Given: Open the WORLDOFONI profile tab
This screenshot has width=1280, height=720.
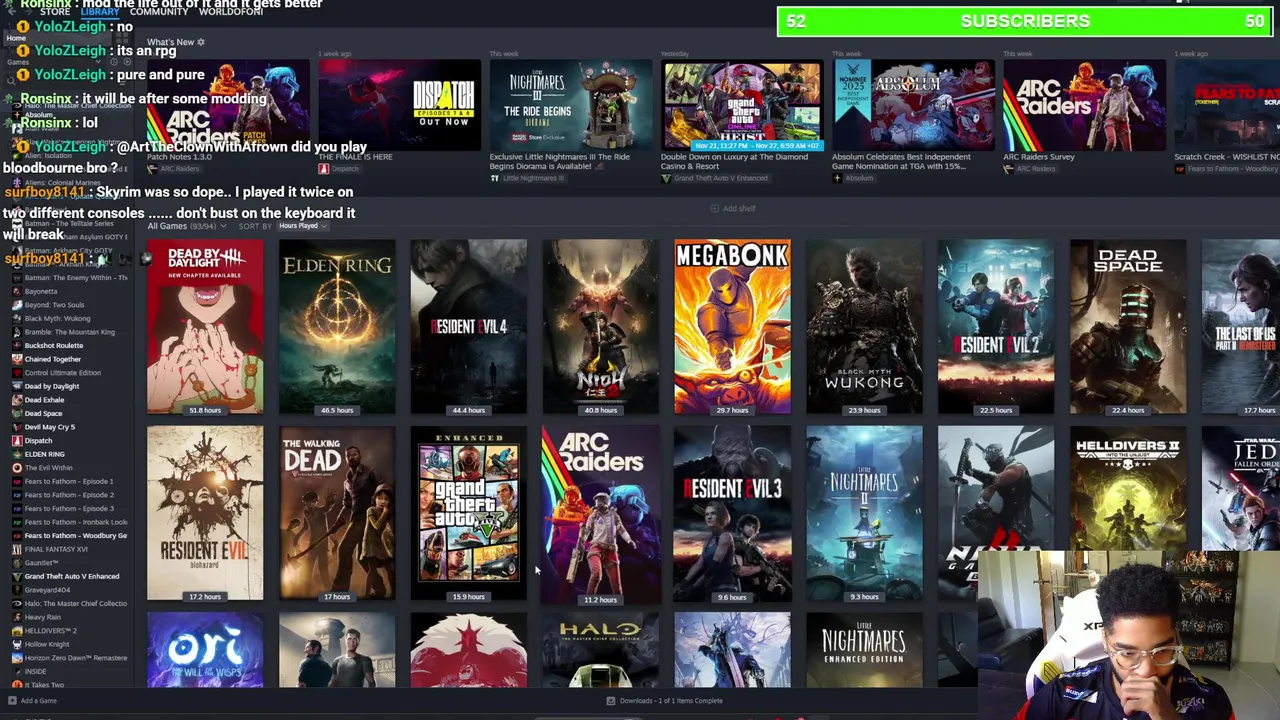Looking at the screenshot, I should coord(231,11).
